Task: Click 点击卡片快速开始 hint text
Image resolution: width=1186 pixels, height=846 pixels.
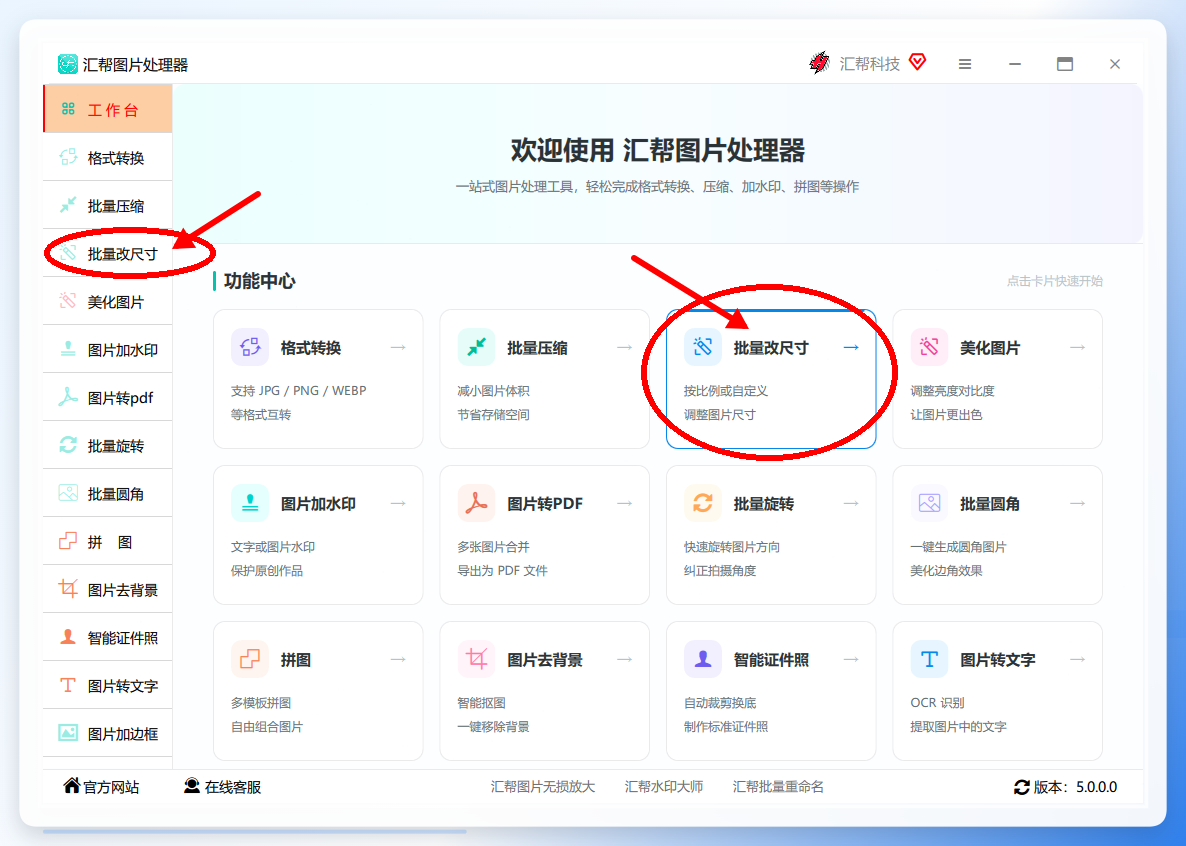Action: click(x=1054, y=281)
